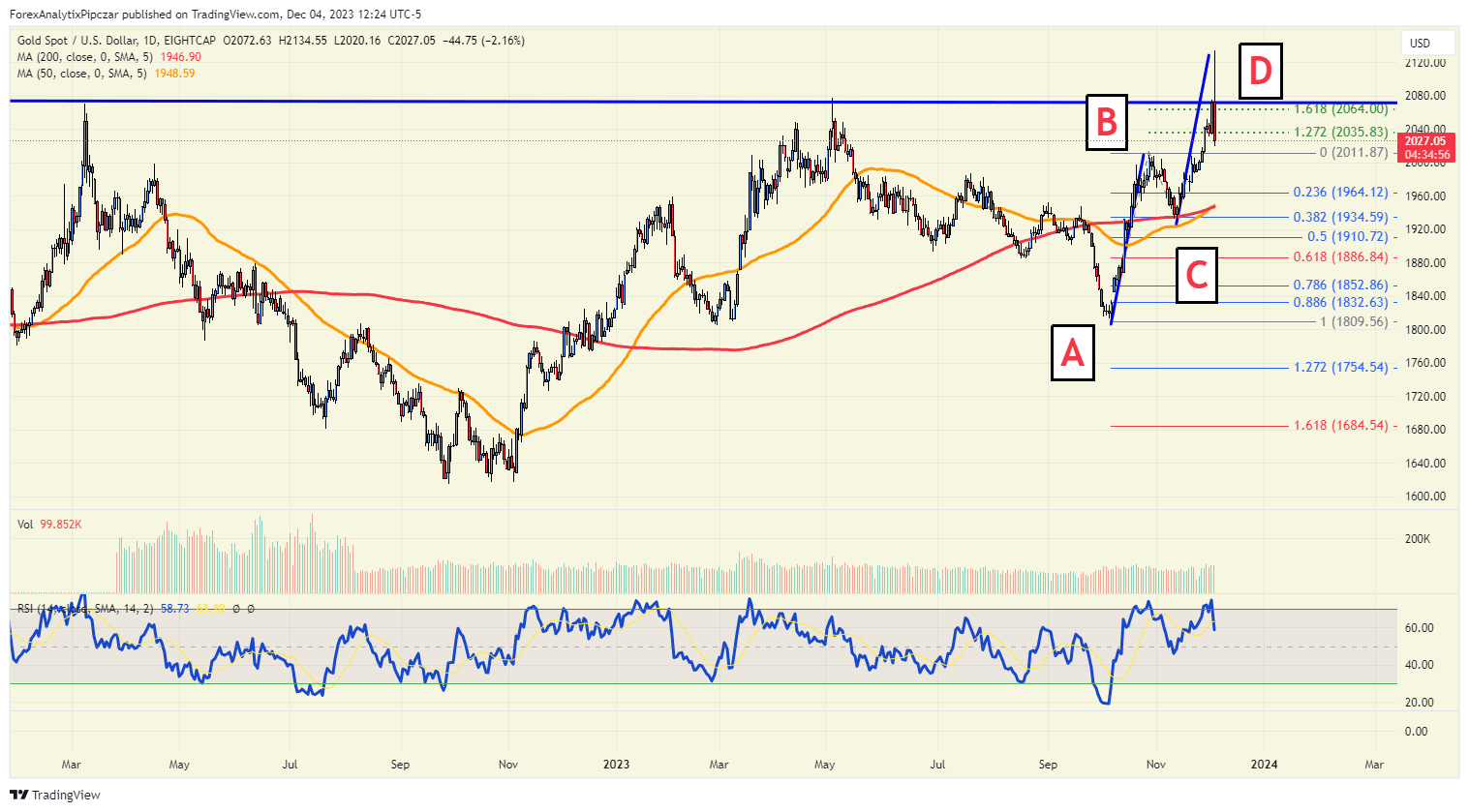Click the 0.618 (1886.84) Fibonacci label

coord(1340,257)
